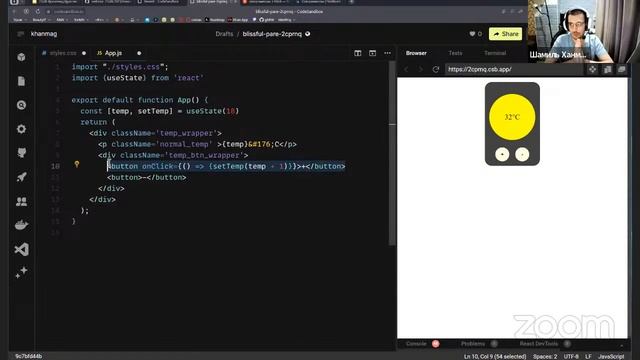Image resolution: width=640 pixels, height=360 pixels.
Task: Click the lightbulb quick-fix icon
Action: coord(77,164)
